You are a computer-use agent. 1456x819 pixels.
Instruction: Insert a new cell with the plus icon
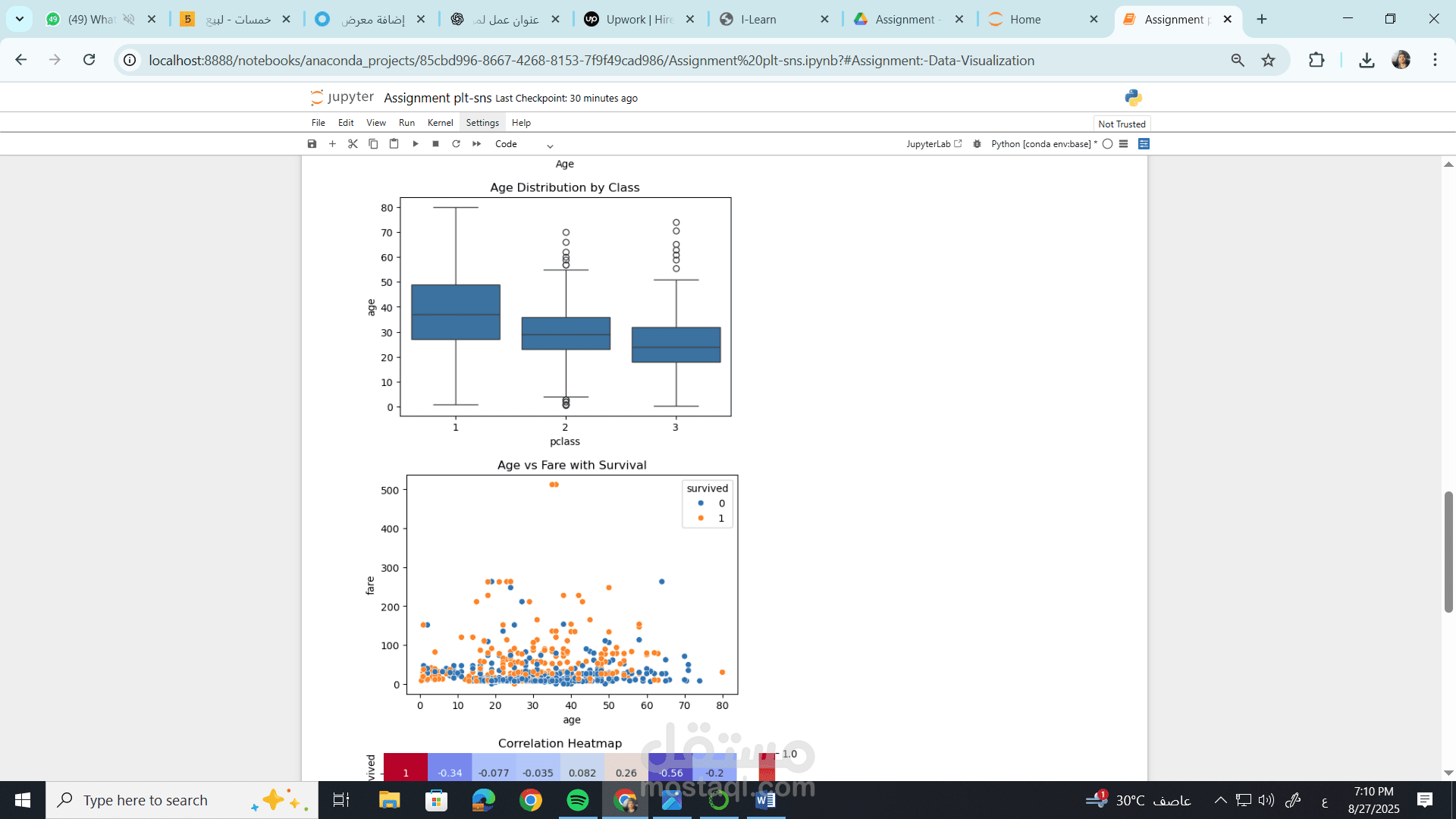pyautogui.click(x=332, y=144)
